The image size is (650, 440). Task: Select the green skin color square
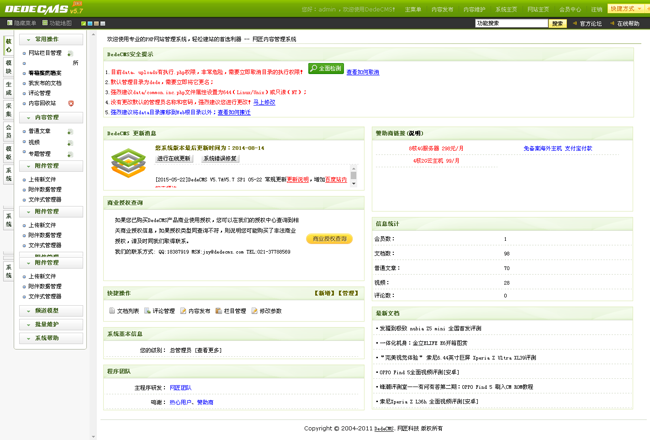click(x=83, y=23)
